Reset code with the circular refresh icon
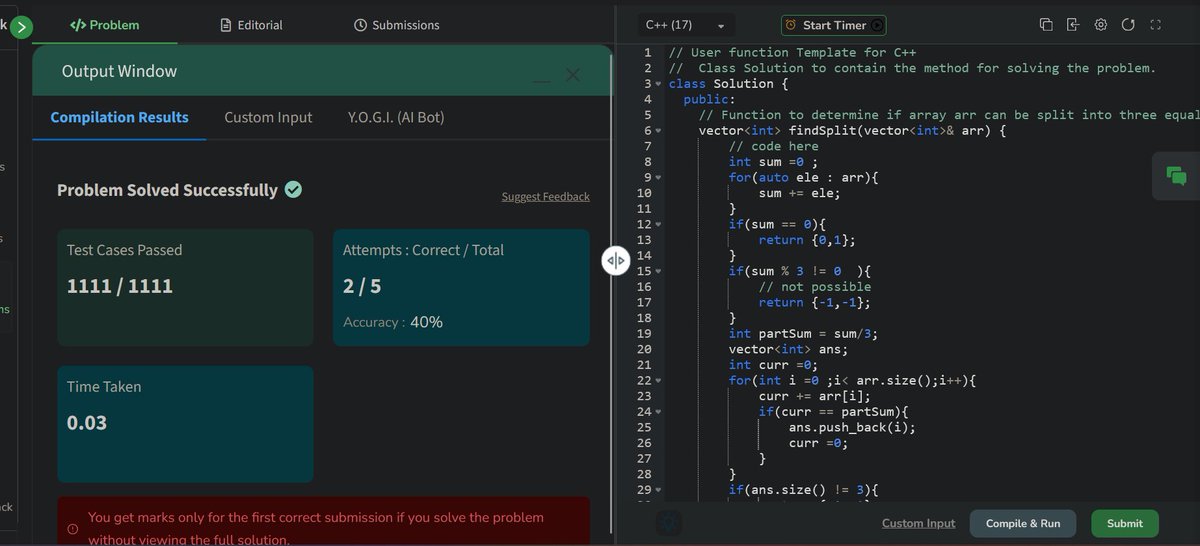The width and height of the screenshot is (1200, 546). [1128, 25]
